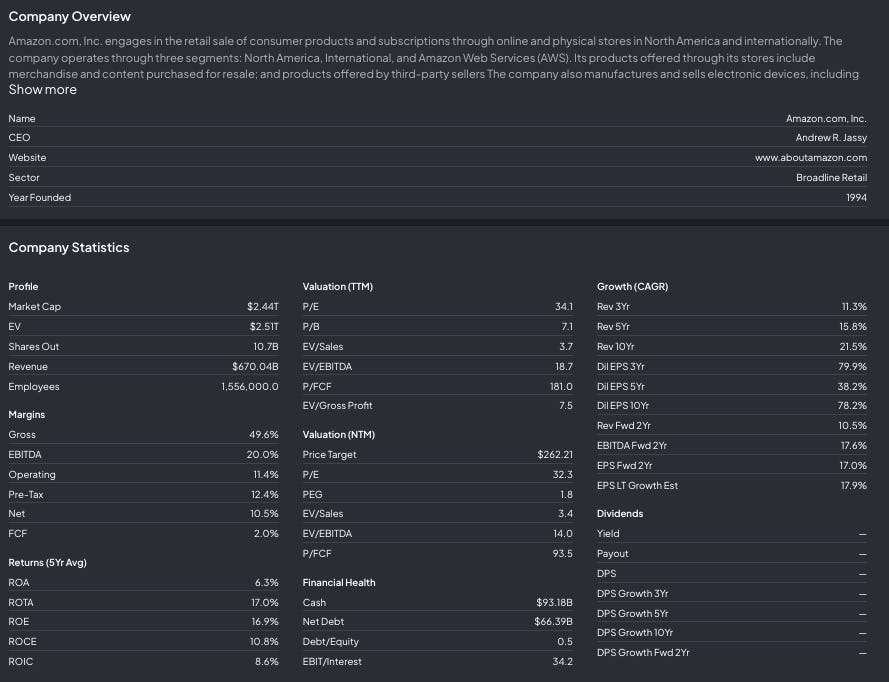Screen dimensions: 889x682
Task: Click the Net margin value 10.5%
Action: 264,514
